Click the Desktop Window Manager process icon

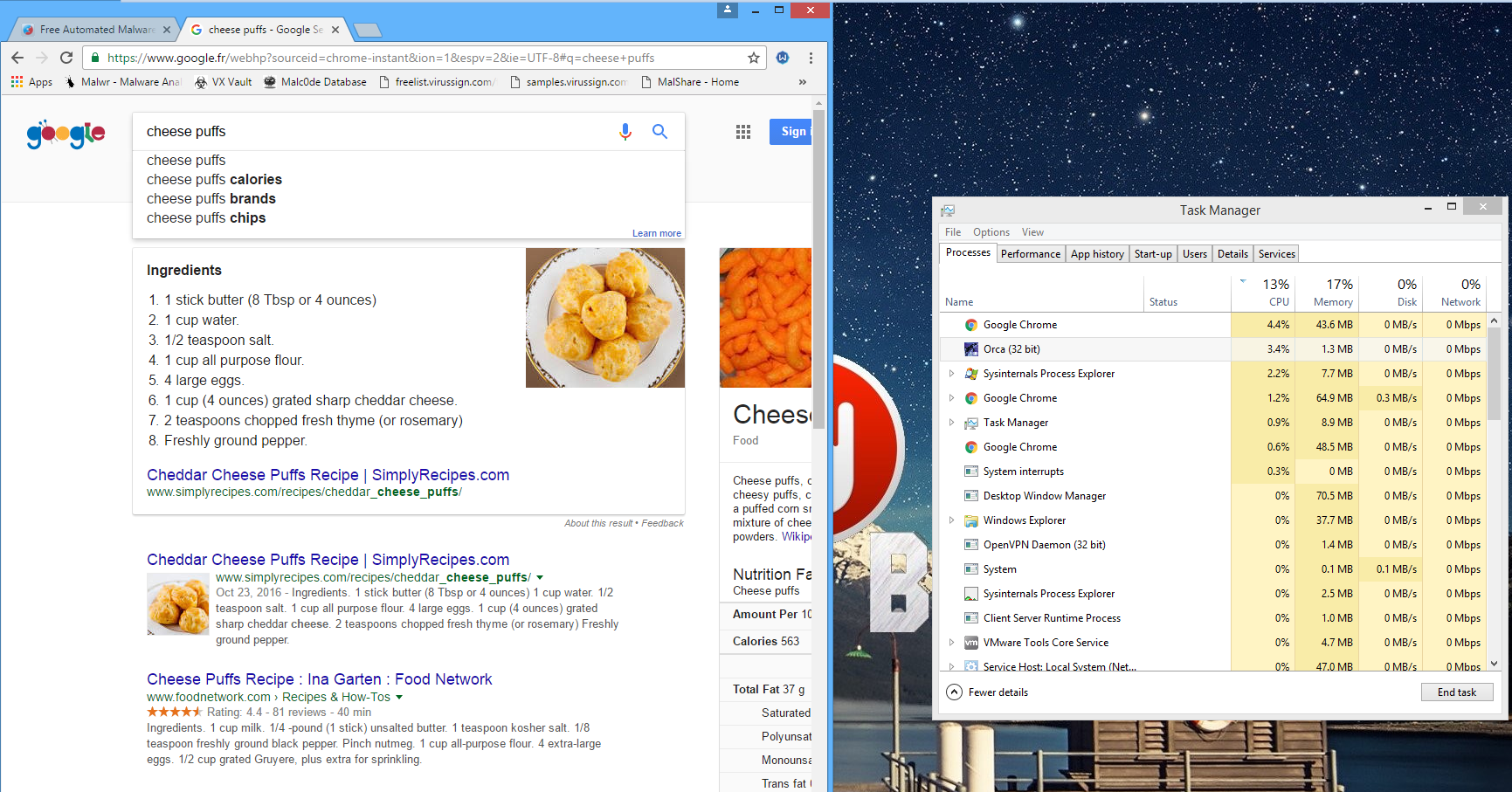pos(971,496)
